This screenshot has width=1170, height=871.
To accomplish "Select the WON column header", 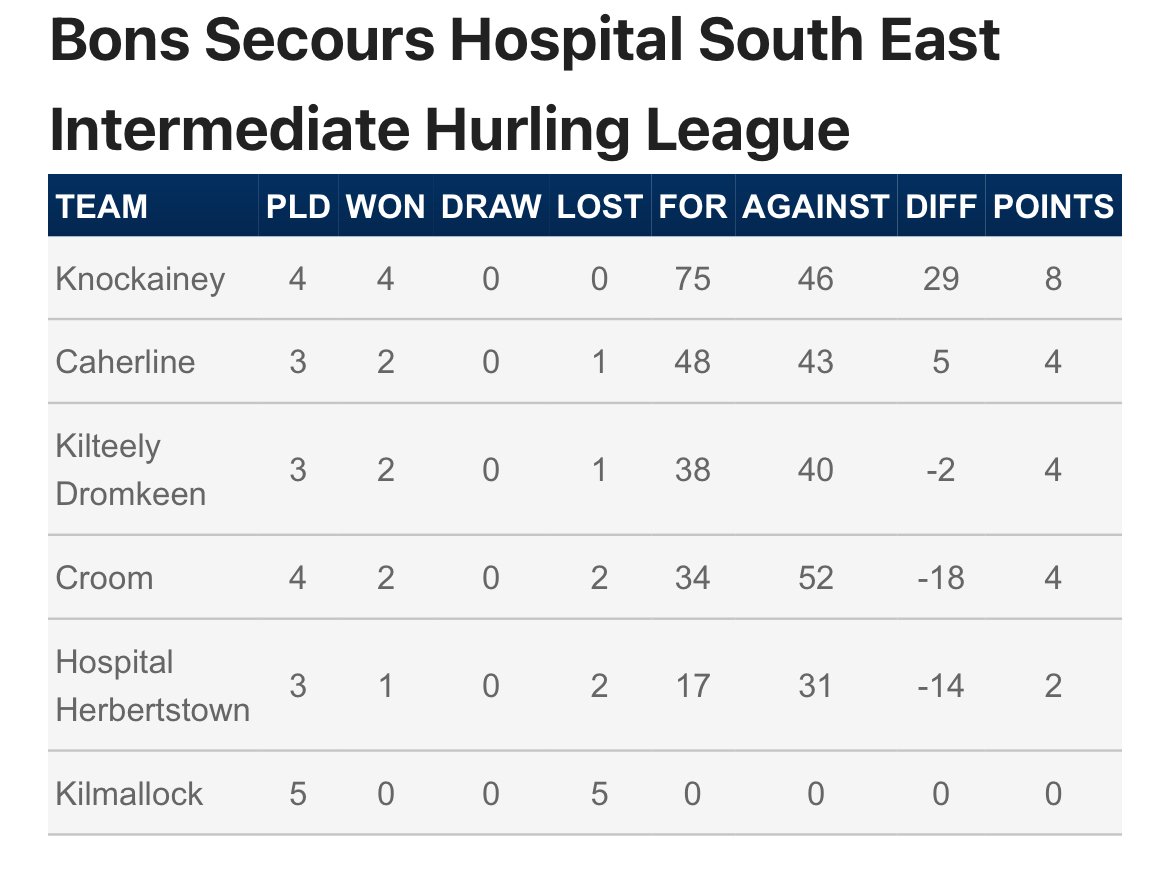I will pyautogui.click(x=385, y=206).
